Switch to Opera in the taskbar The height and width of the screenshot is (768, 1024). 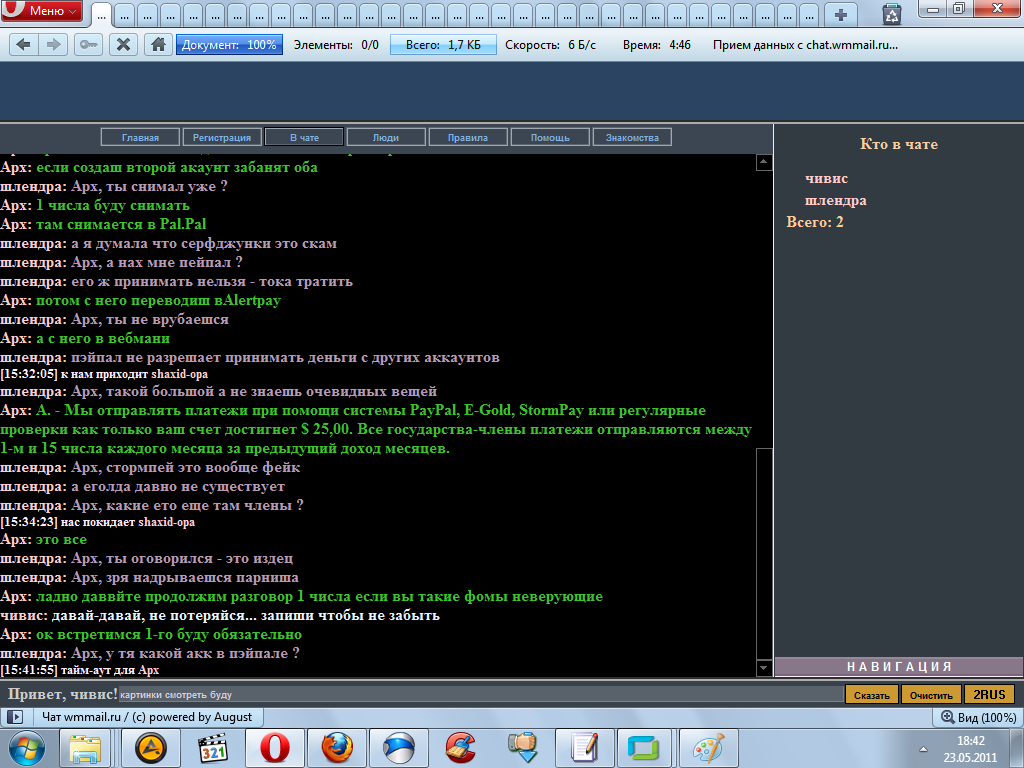pos(275,748)
